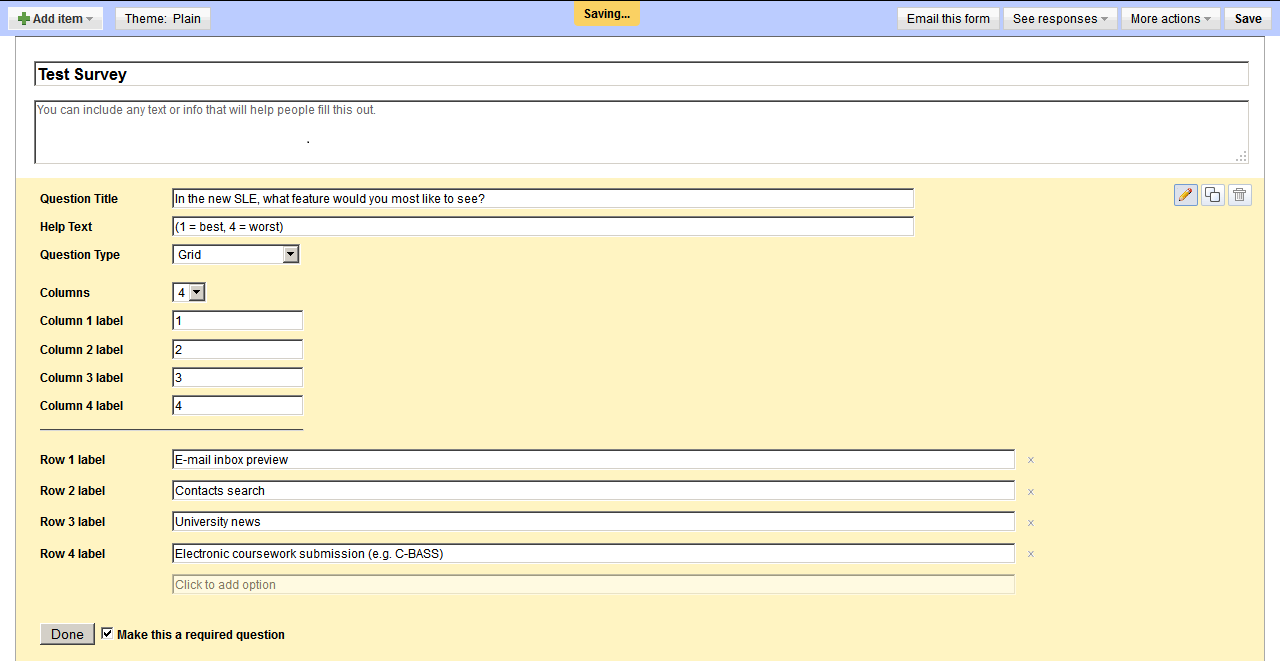Click the Done button
This screenshot has height=661, width=1280.
coord(67,634)
